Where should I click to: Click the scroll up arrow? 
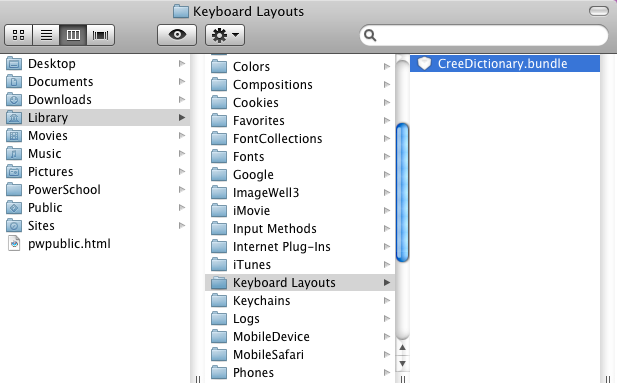click(x=402, y=348)
